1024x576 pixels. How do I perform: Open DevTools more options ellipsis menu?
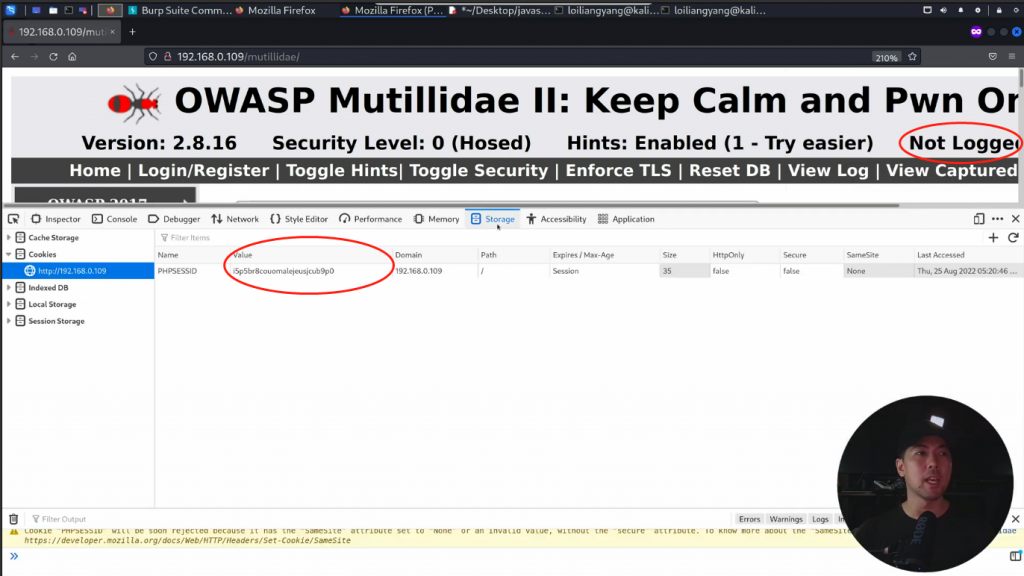click(997, 219)
